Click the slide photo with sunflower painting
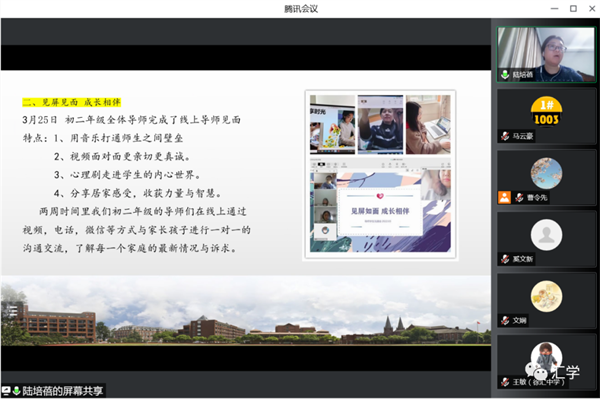The image size is (600, 399). [333, 124]
